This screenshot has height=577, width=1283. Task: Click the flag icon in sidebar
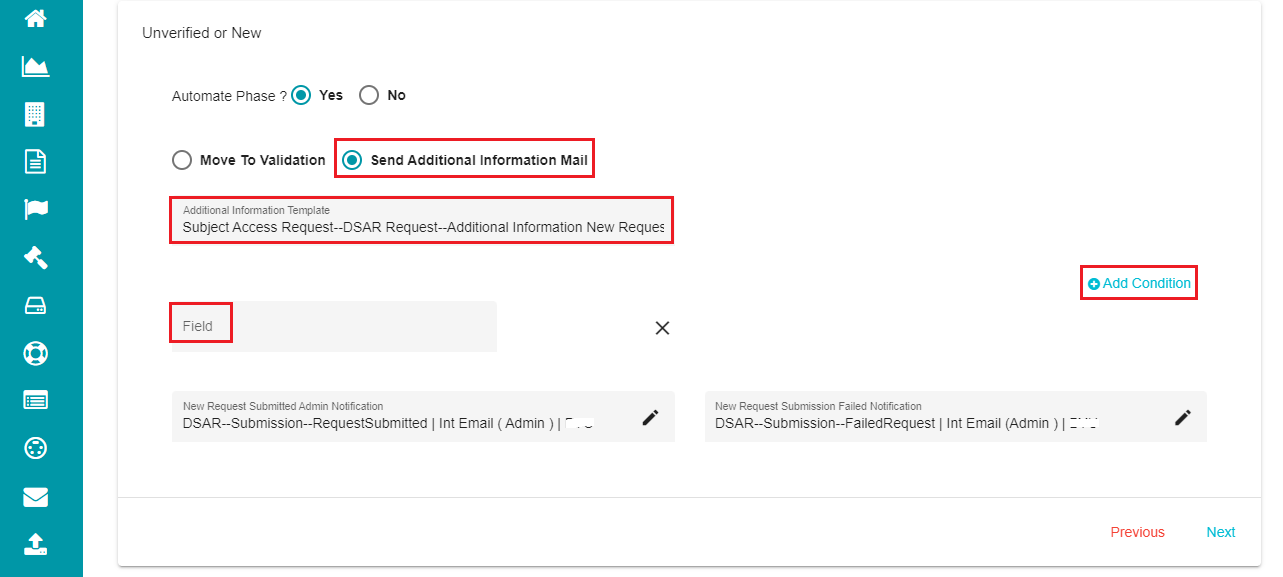tap(35, 209)
